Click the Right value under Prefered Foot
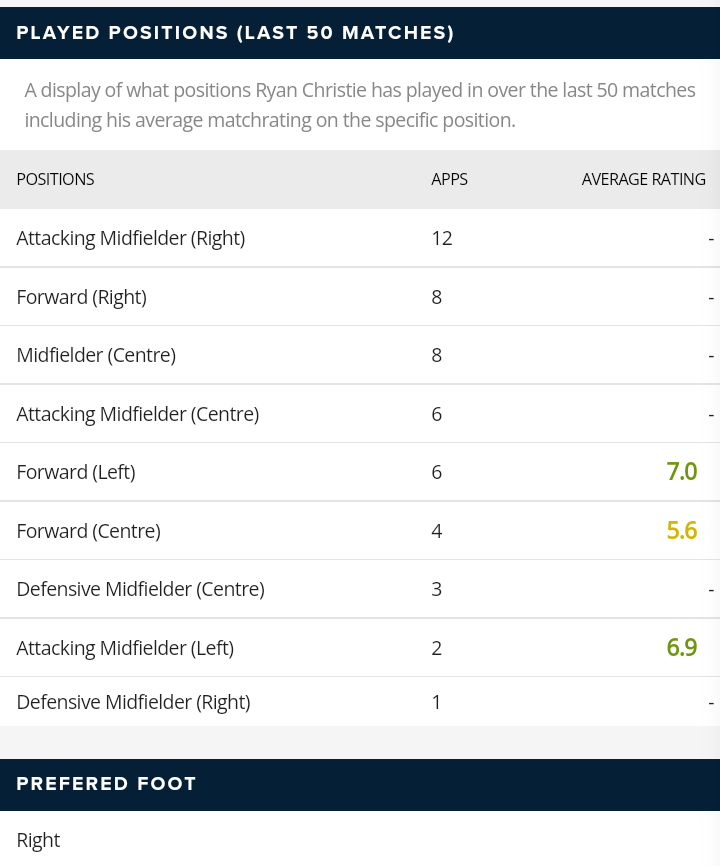The height and width of the screenshot is (866, 720). click(39, 840)
